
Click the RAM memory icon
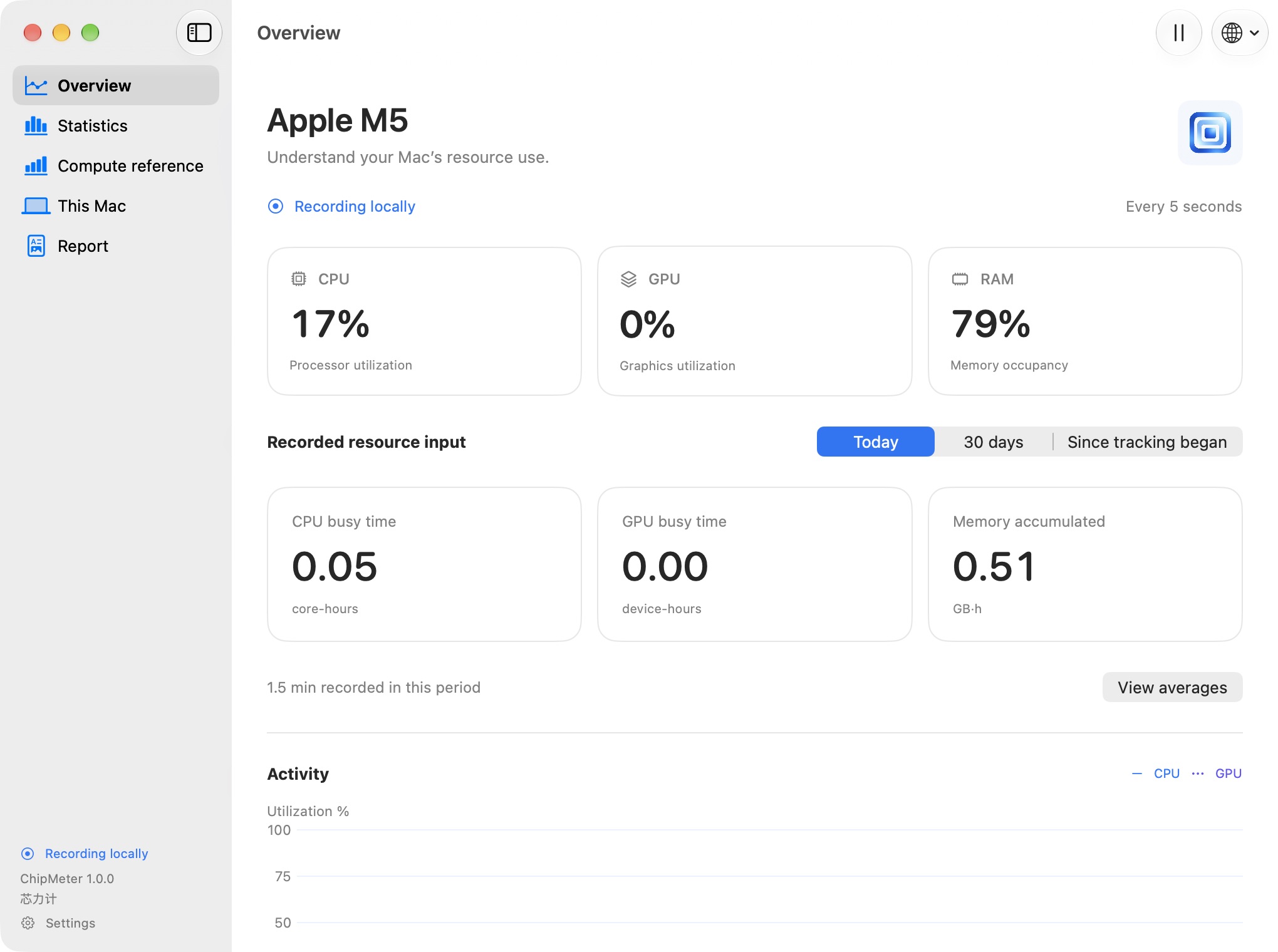click(x=960, y=279)
